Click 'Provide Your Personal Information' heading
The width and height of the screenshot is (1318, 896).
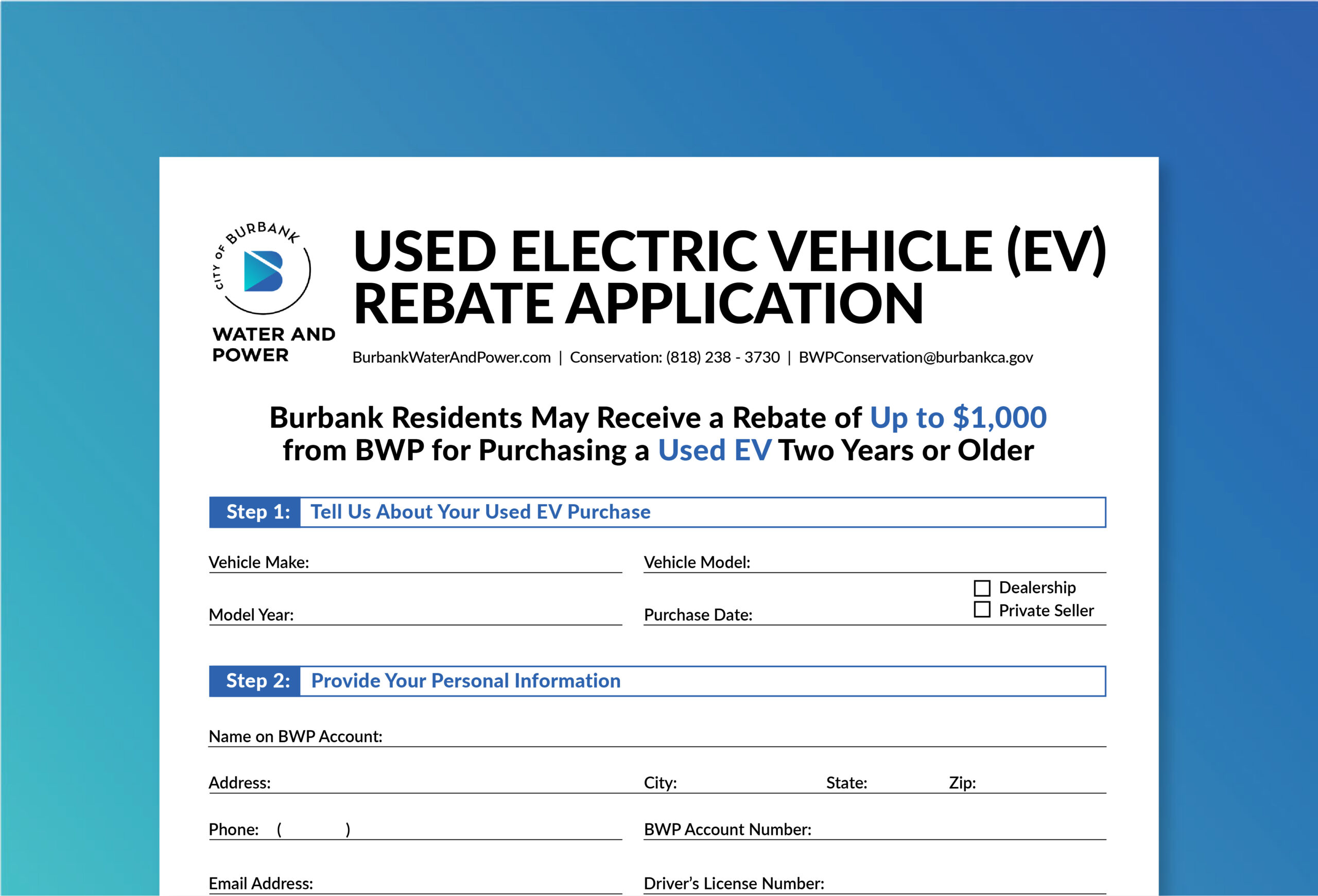pos(465,681)
